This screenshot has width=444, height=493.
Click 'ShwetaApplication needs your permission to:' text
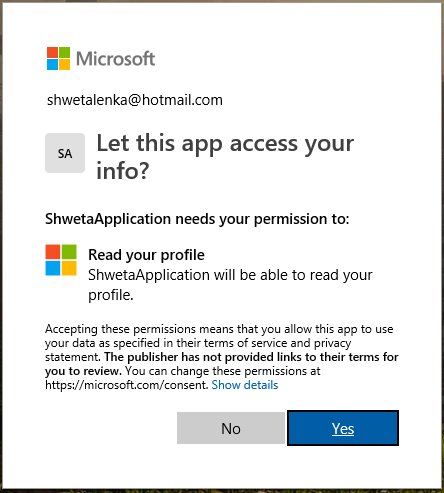[197, 219]
